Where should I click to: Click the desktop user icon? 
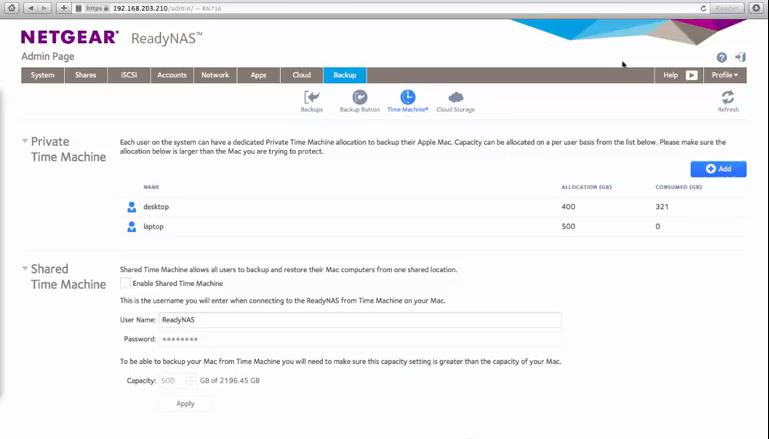pos(131,207)
